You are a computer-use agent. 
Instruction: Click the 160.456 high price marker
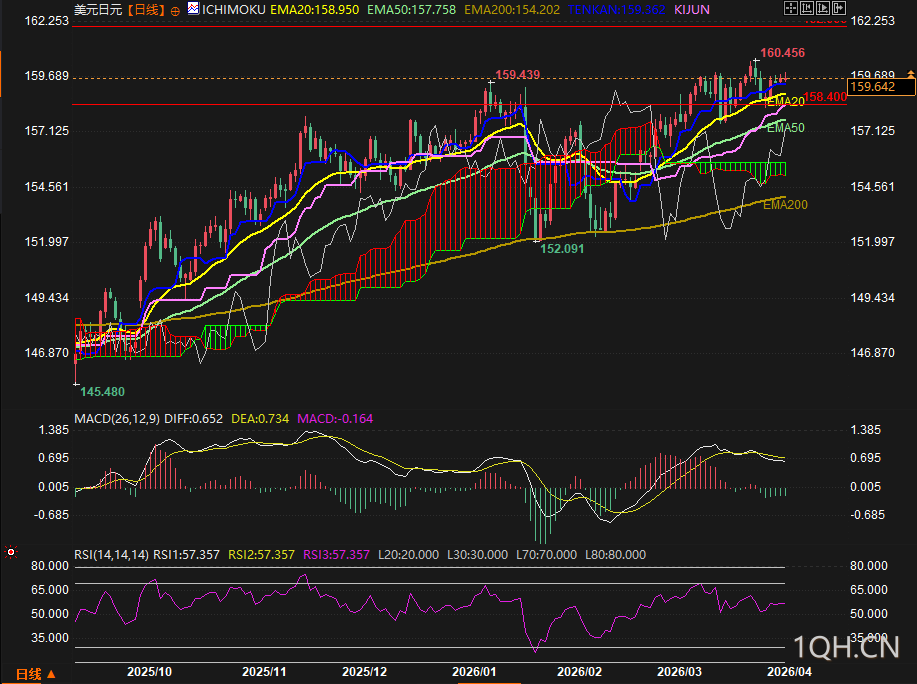782,53
